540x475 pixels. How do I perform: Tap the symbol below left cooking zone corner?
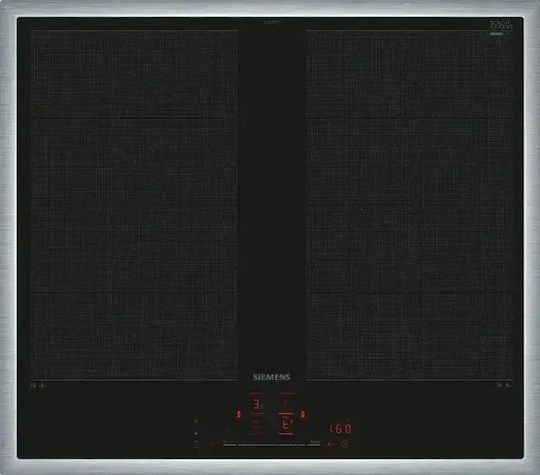(39, 386)
